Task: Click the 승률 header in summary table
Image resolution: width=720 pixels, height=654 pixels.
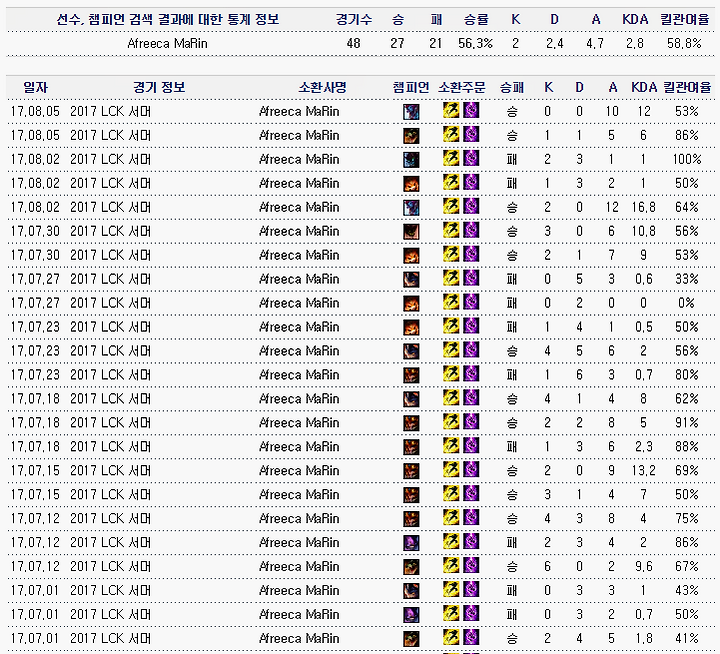Action: click(x=476, y=19)
